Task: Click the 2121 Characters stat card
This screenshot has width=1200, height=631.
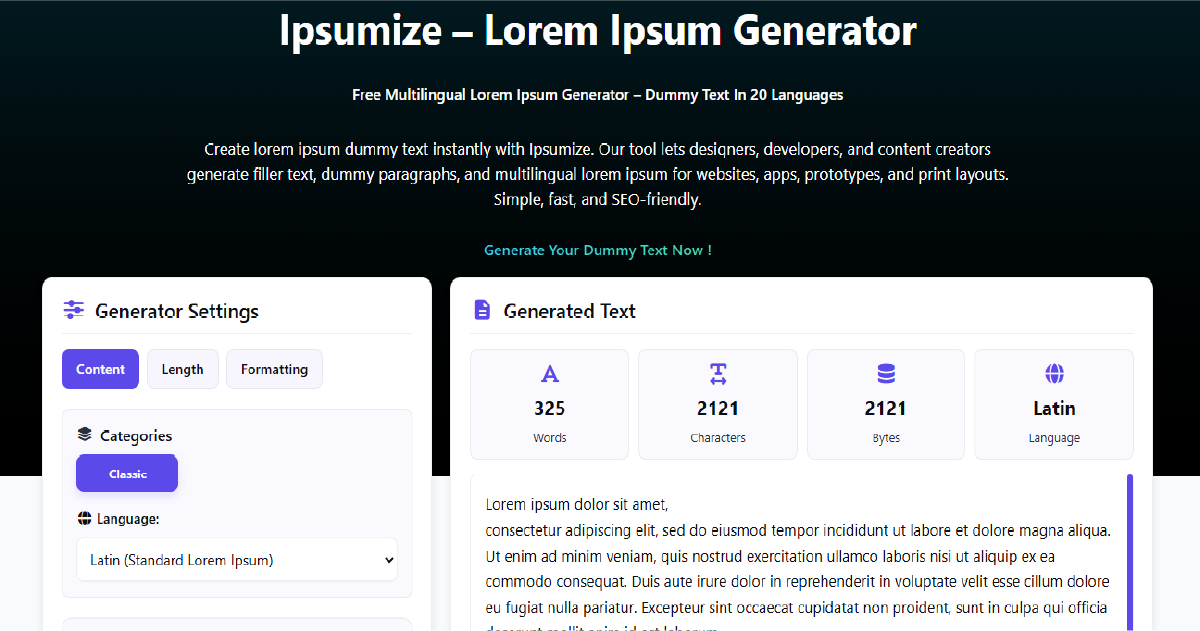Action: point(717,404)
